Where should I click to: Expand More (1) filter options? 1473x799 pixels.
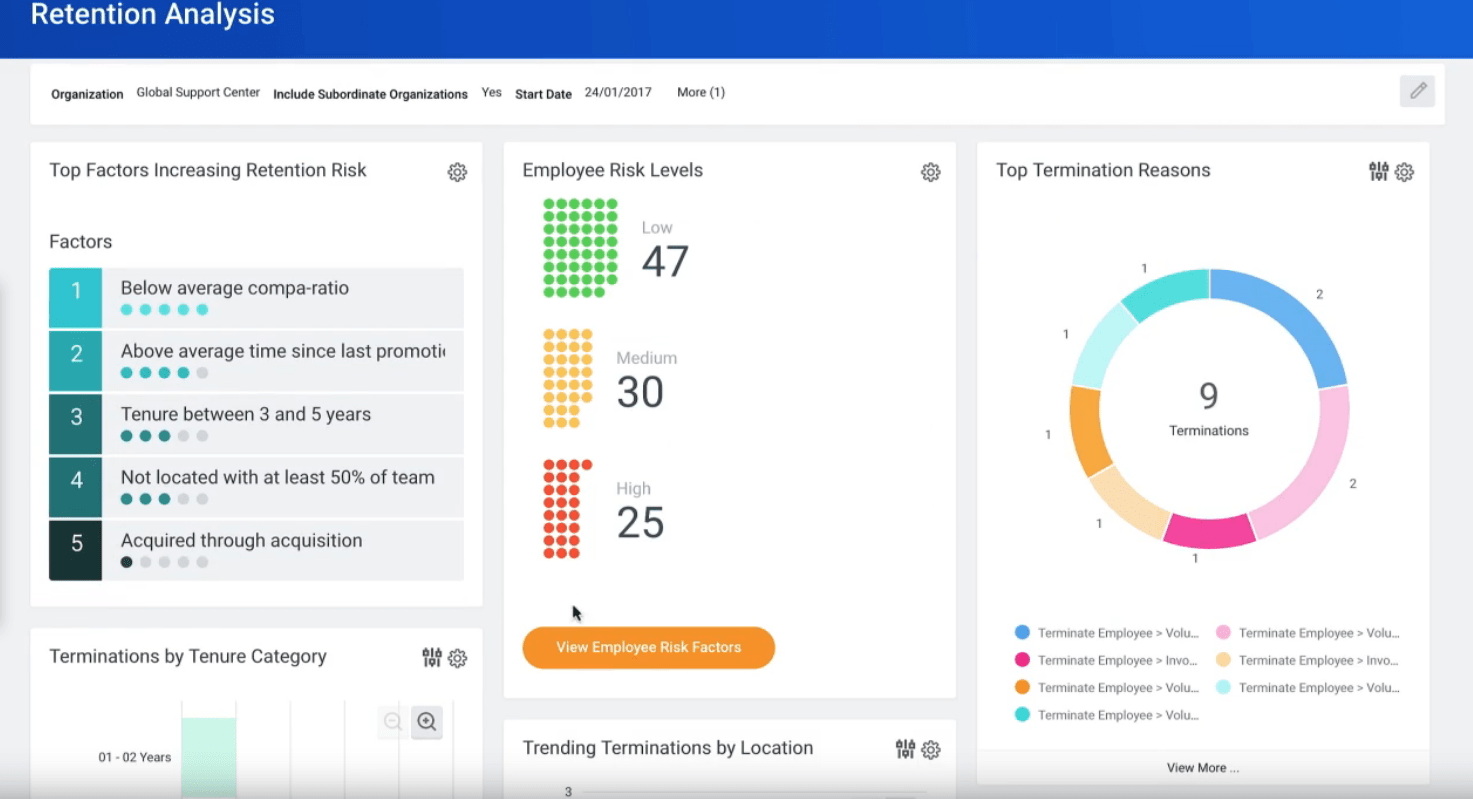click(701, 92)
